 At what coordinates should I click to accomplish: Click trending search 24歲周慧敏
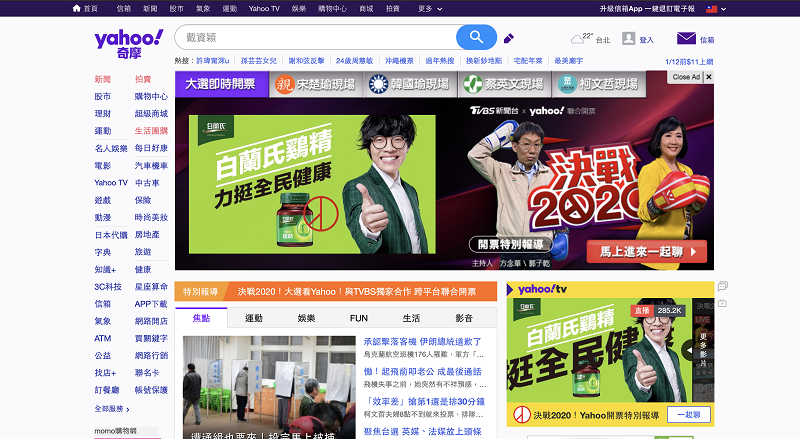point(355,61)
